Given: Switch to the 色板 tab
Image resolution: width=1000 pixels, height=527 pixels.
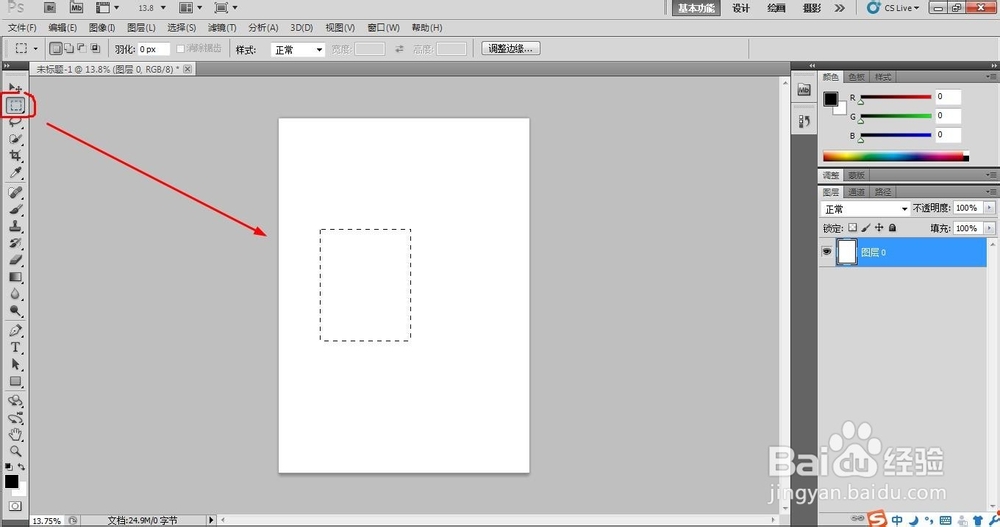Looking at the screenshot, I should [857, 77].
